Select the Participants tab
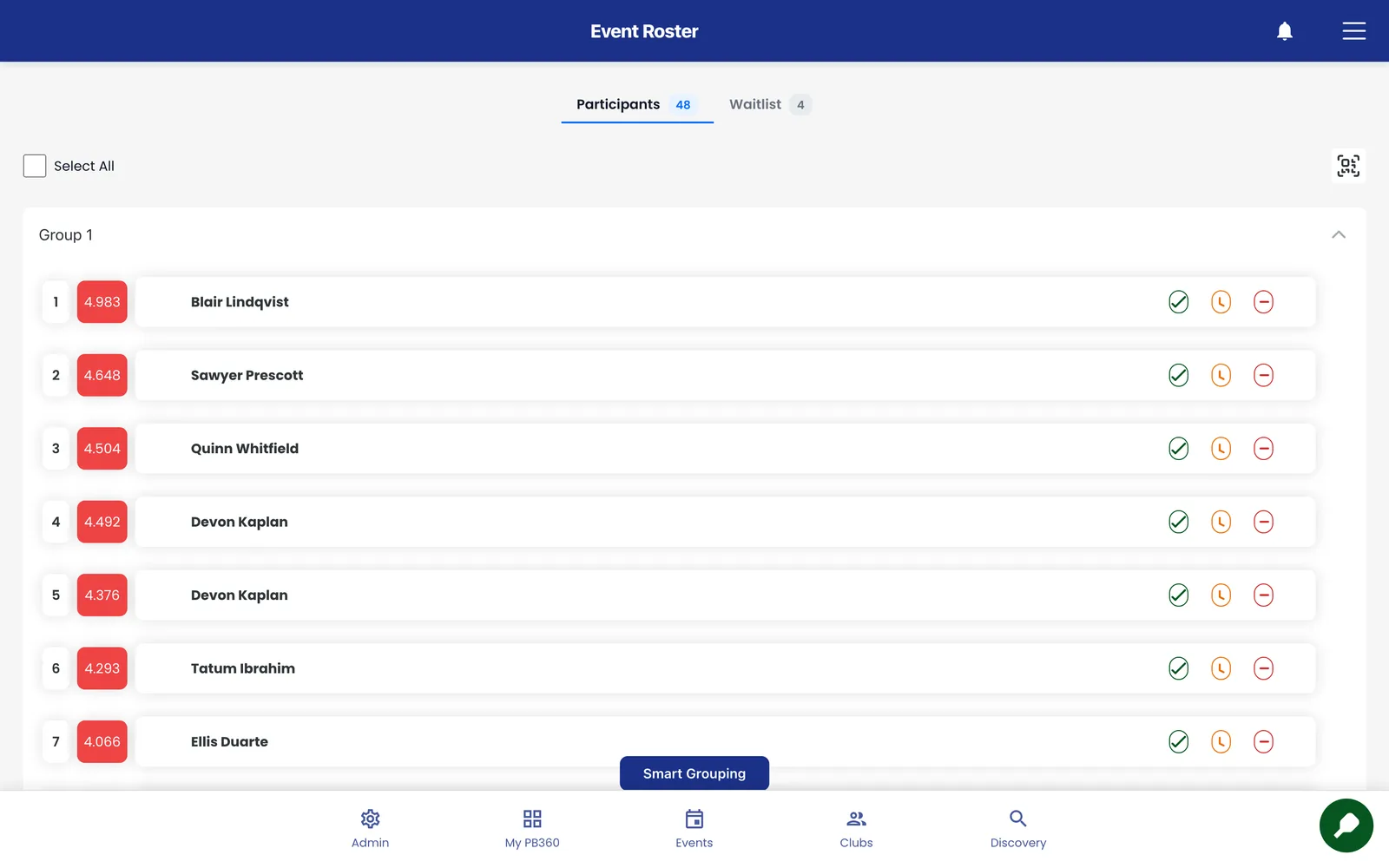 pos(637,104)
